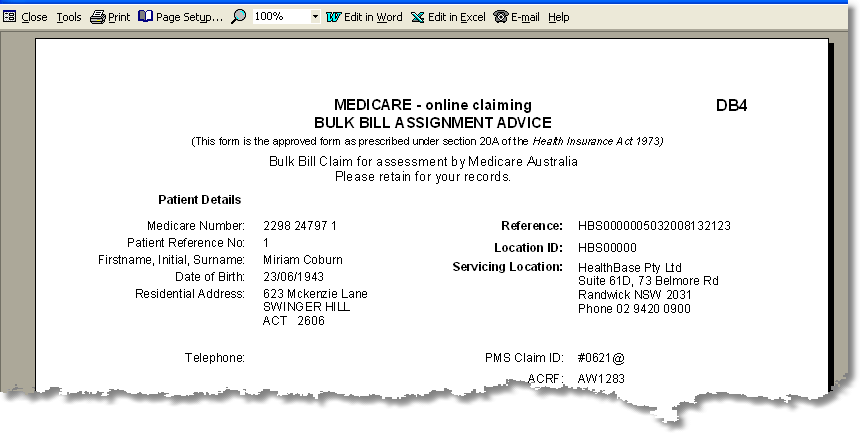Click the printer icon
This screenshot has height=435, width=860.
coord(97,17)
